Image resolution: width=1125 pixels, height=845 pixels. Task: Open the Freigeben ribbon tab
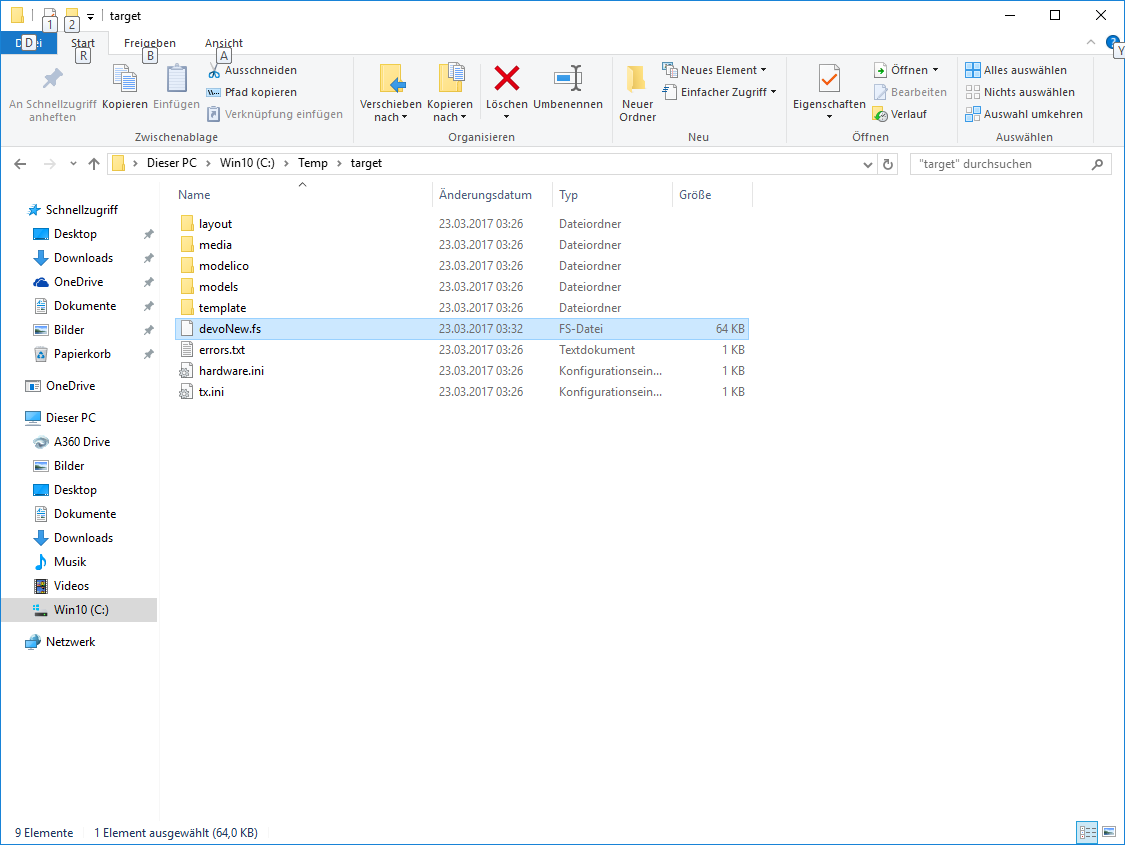[x=149, y=43]
